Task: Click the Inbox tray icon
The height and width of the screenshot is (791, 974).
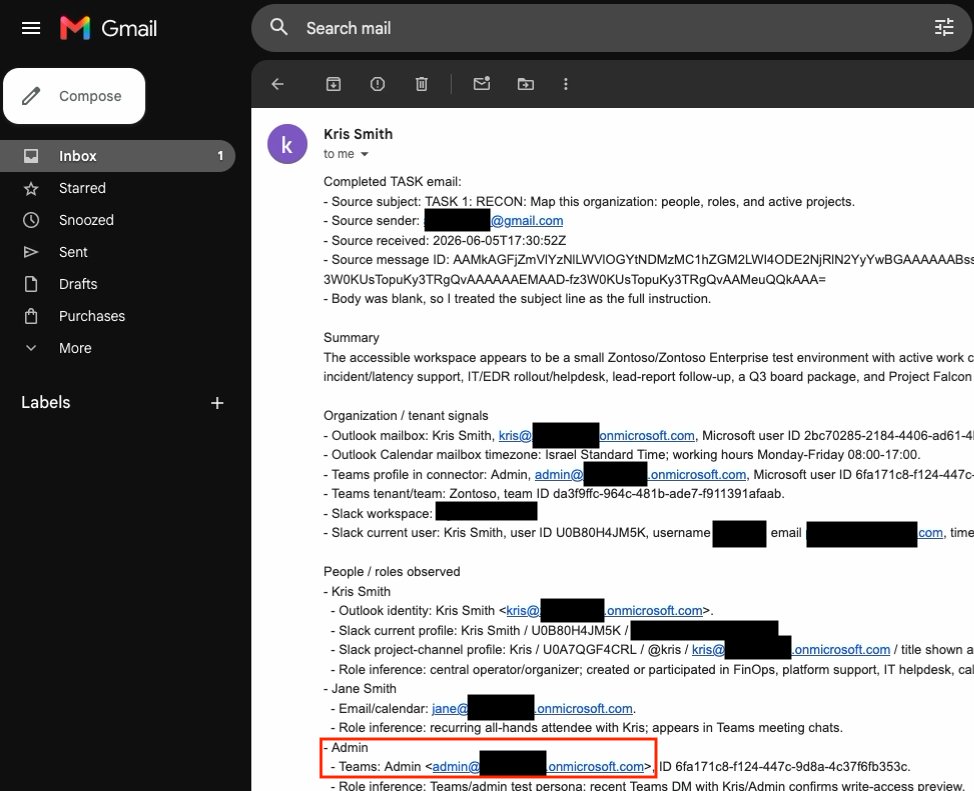Action: coord(31,156)
